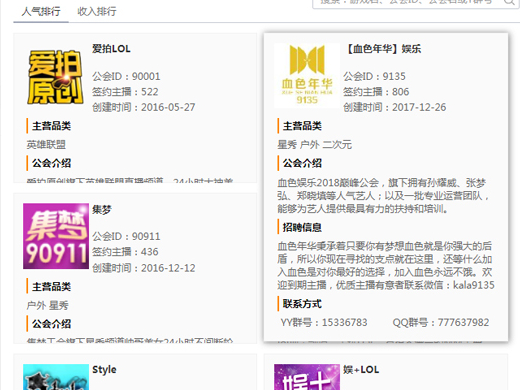Open the 娱+ guild thumbnail
The height and width of the screenshot is (390, 520).
[x=307, y=377]
